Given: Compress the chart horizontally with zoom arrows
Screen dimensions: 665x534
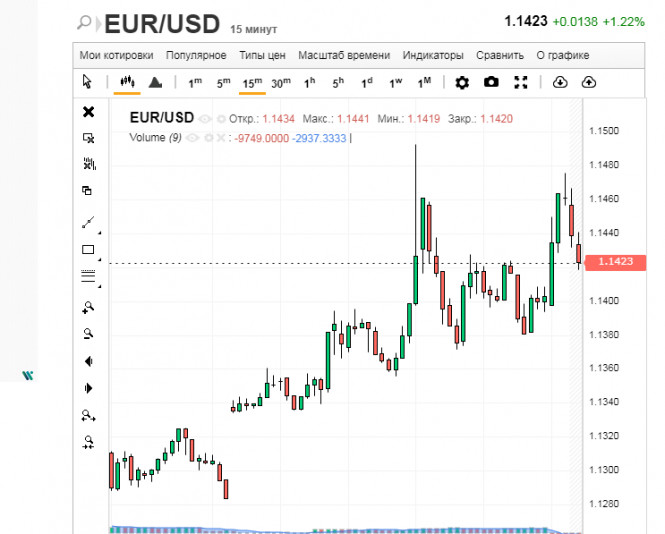Looking at the screenshot, I should (88, 442).
